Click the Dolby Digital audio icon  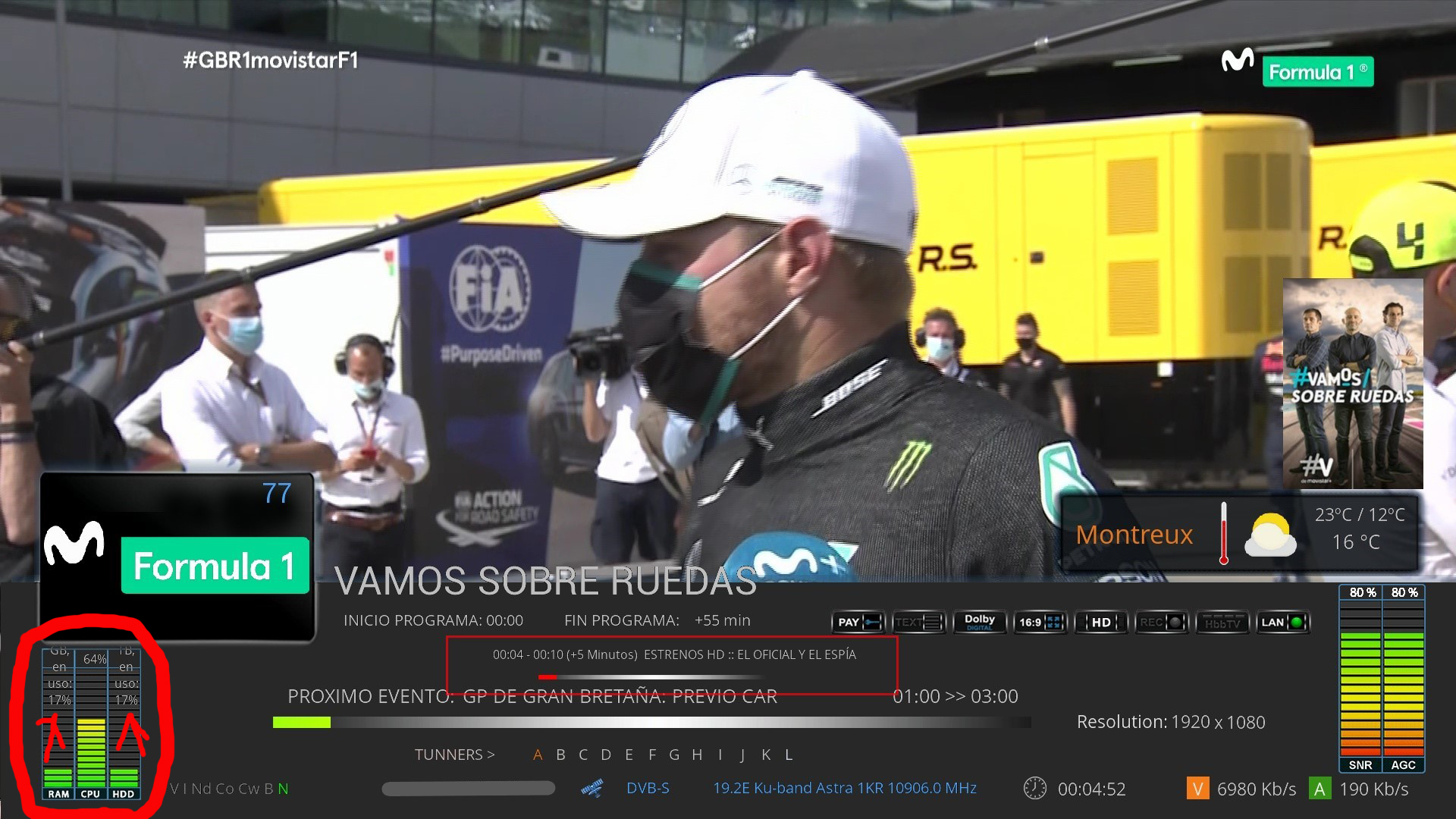tap(980, 623)
